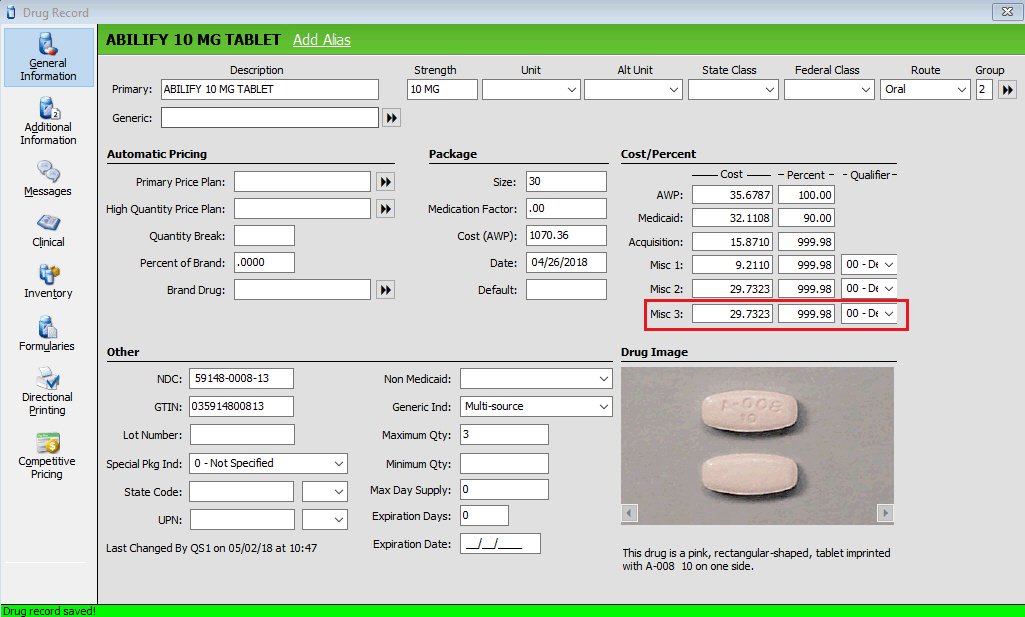Click the NDC field
The image size is (1025, 617).
(x=241, y=378)
